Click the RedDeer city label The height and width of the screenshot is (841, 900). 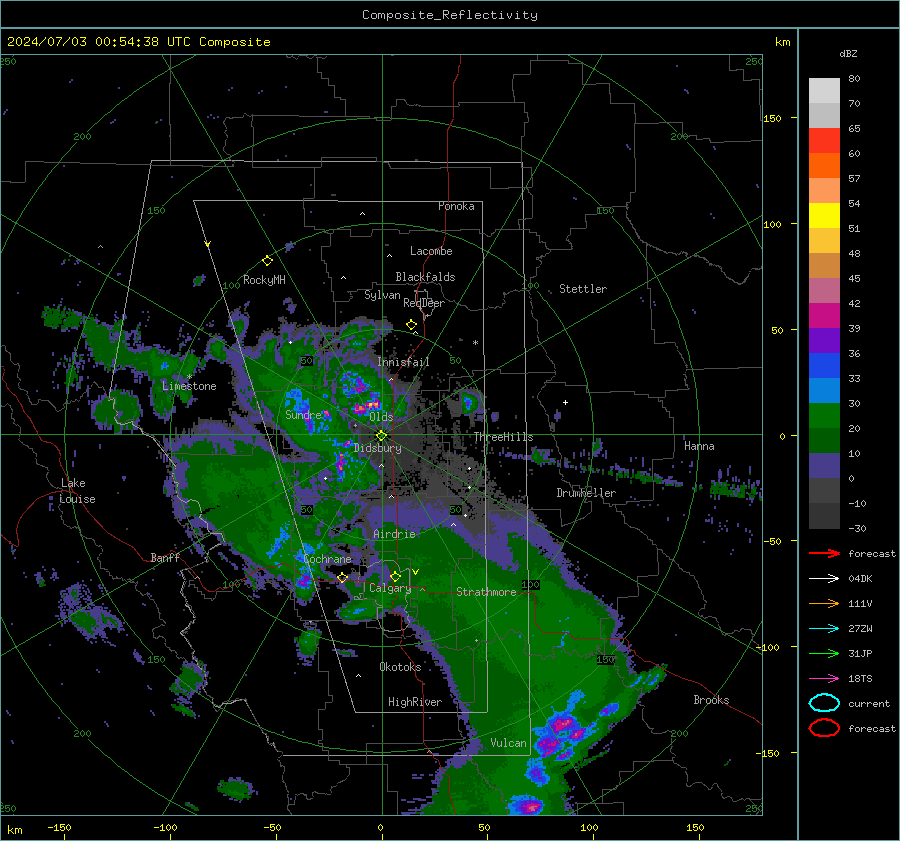coord(424,303)
